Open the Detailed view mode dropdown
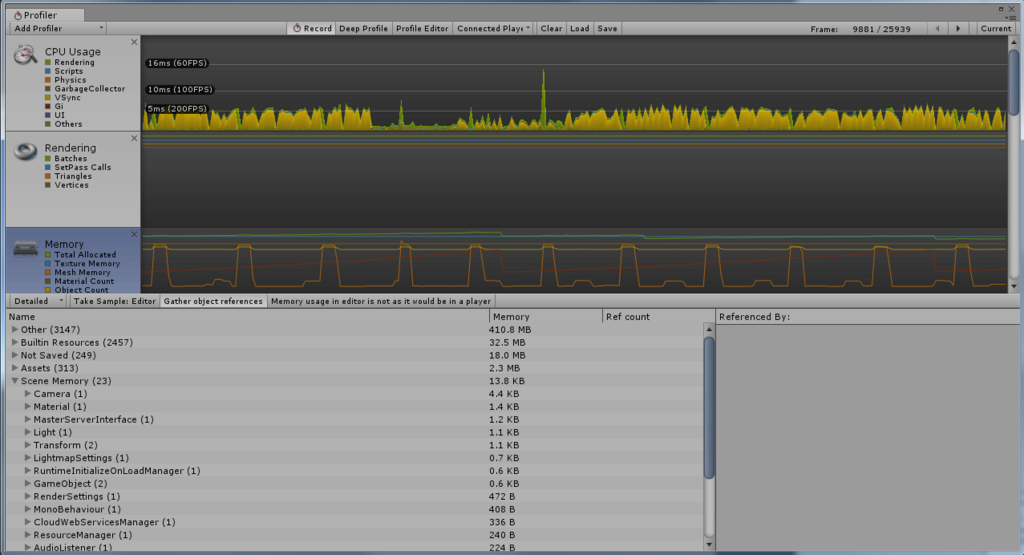Viewport: 1024px width, 555px height. click(39, 301)
